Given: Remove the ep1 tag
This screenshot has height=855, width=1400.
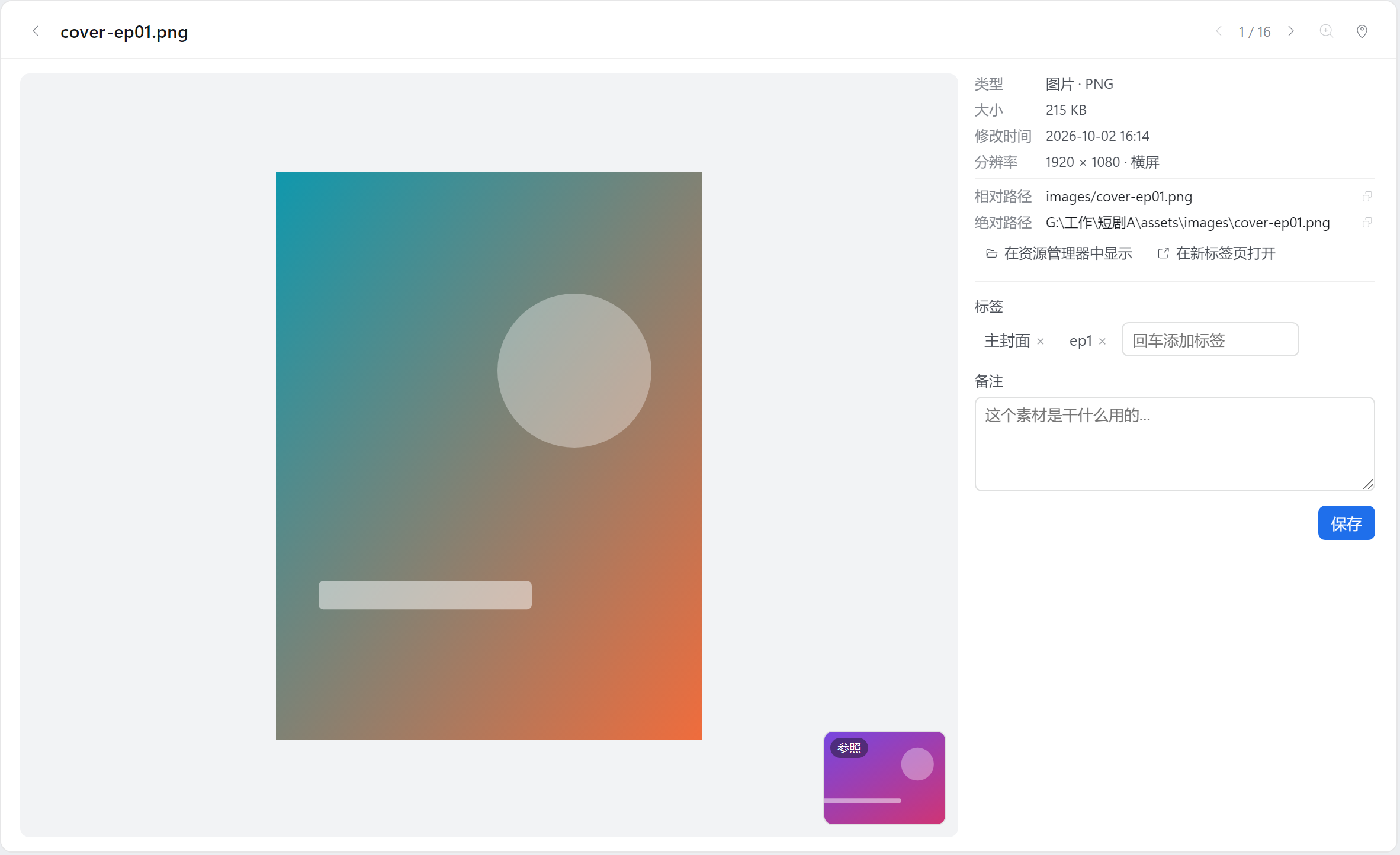Looking at the screenshot, I should pyautogui.click(x=1102, y=341).
